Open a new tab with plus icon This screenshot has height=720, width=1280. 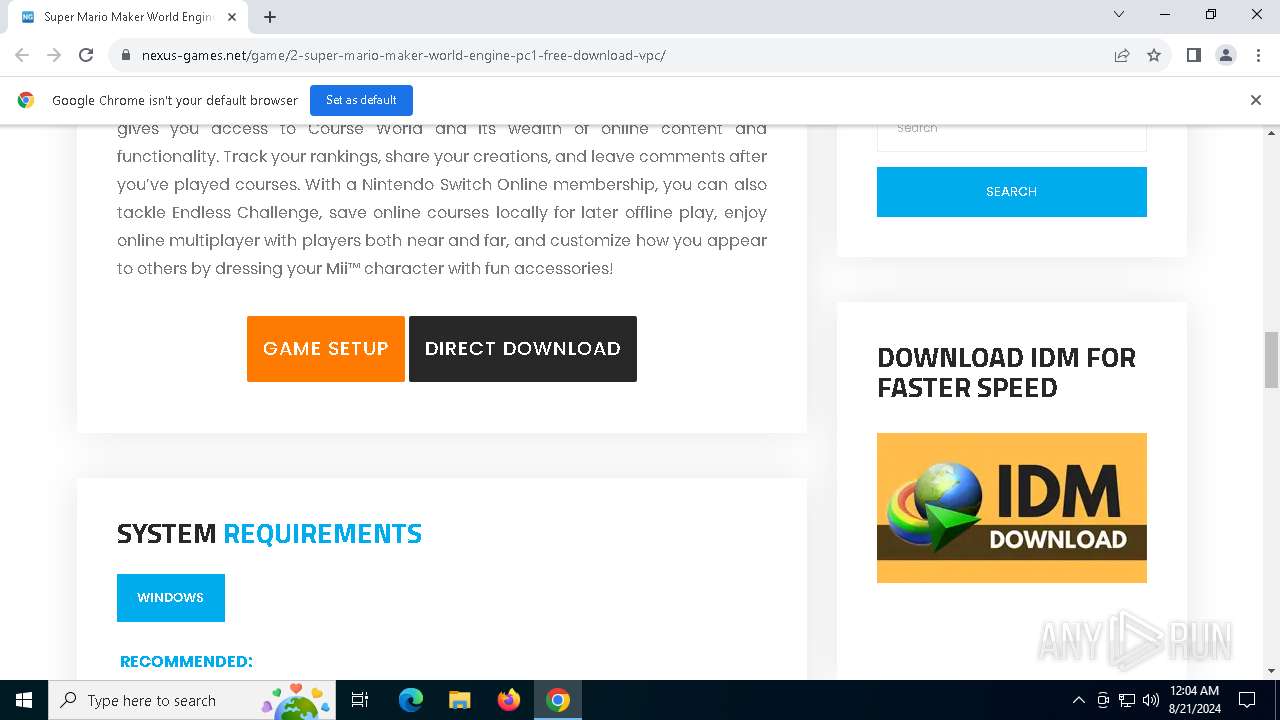pyautogui.click(x=270, y=17)
